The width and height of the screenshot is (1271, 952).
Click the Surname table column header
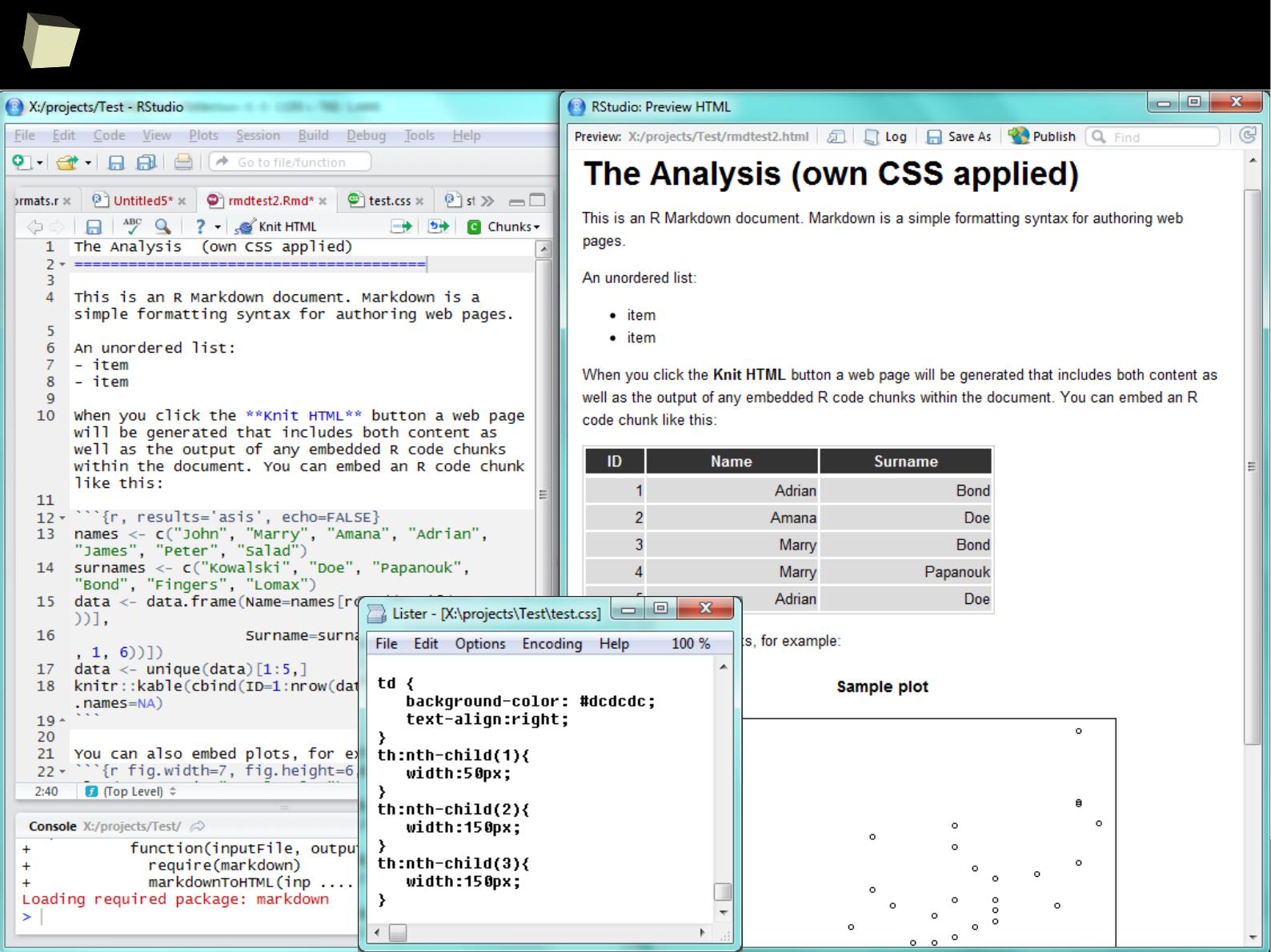click(905, 461)
